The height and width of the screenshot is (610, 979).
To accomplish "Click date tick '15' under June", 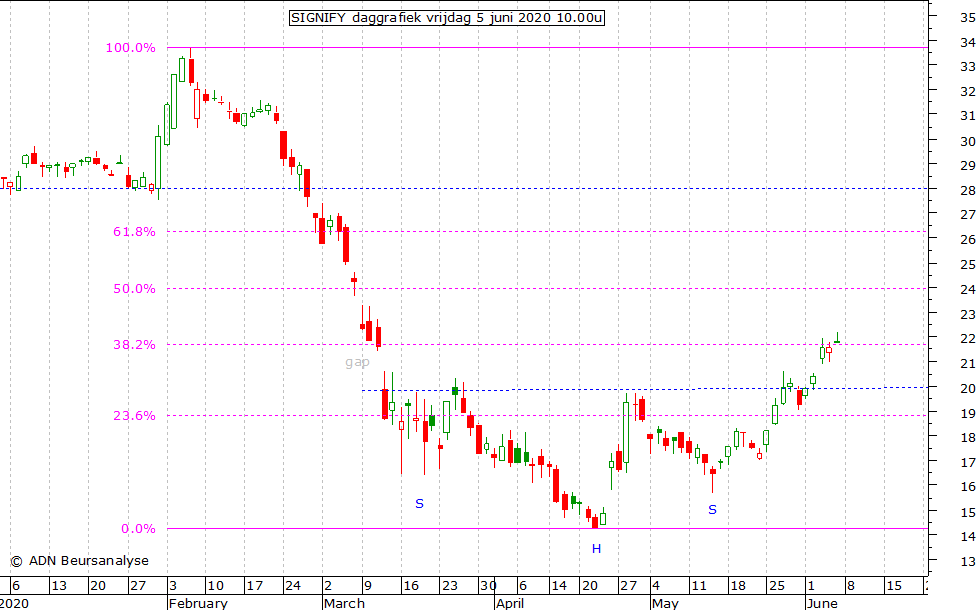I will [x=894, y=586].
